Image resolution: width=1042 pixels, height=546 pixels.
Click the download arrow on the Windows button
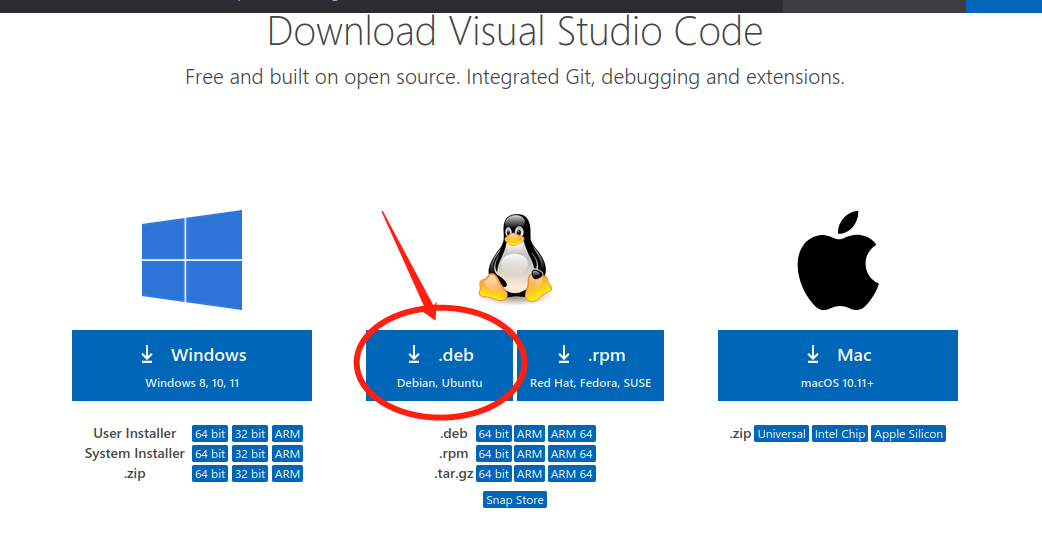(x=147, y=355)
